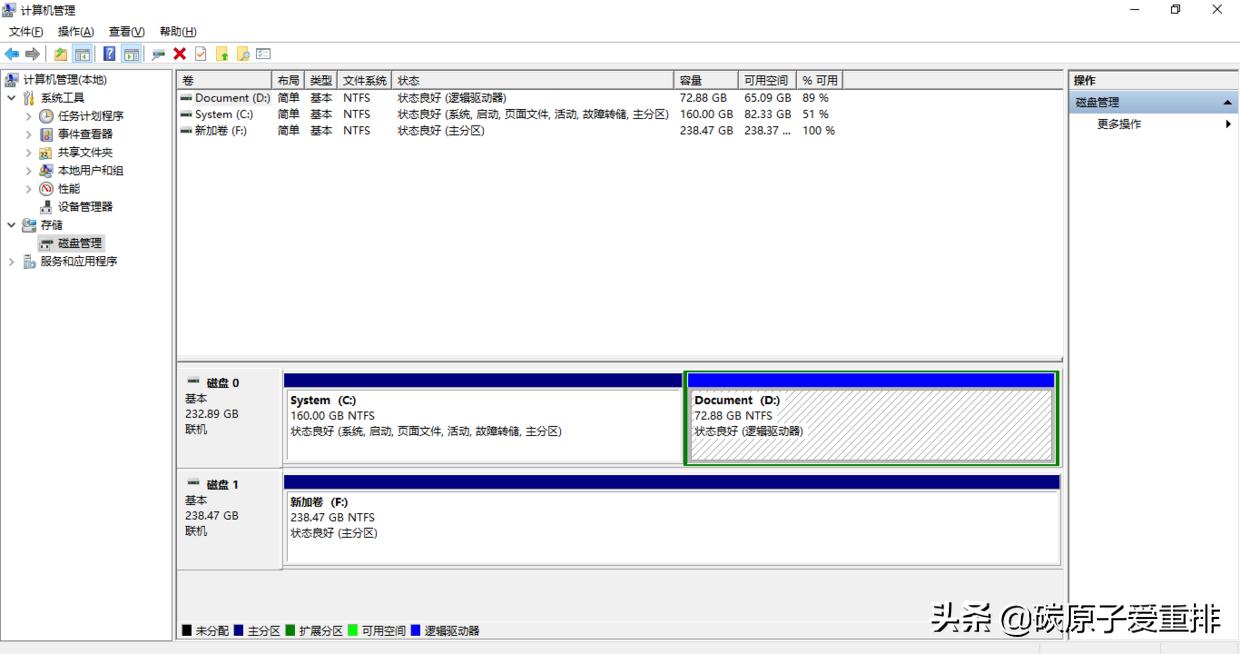Collapse the 系统工具 tree node
The height and width of the screenshot is (654, 1240).
click(11, 98)
